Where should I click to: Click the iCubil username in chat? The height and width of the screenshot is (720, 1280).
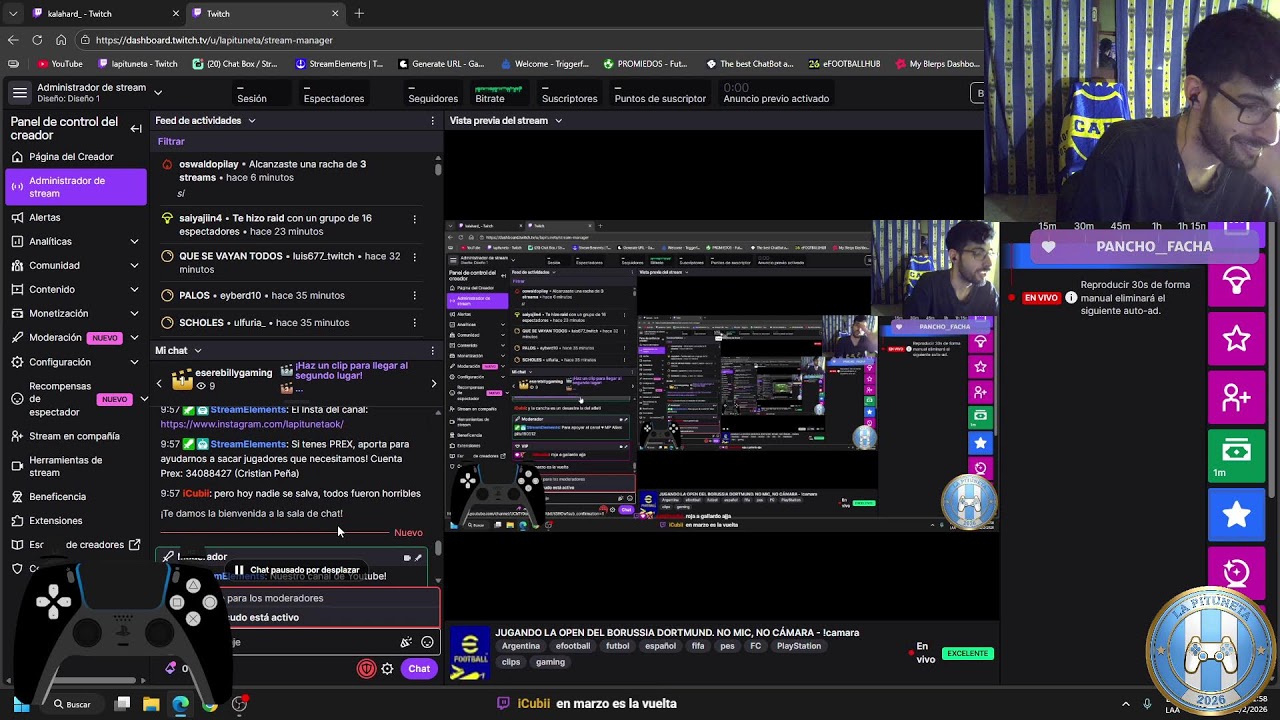click(x=196, y=494)
